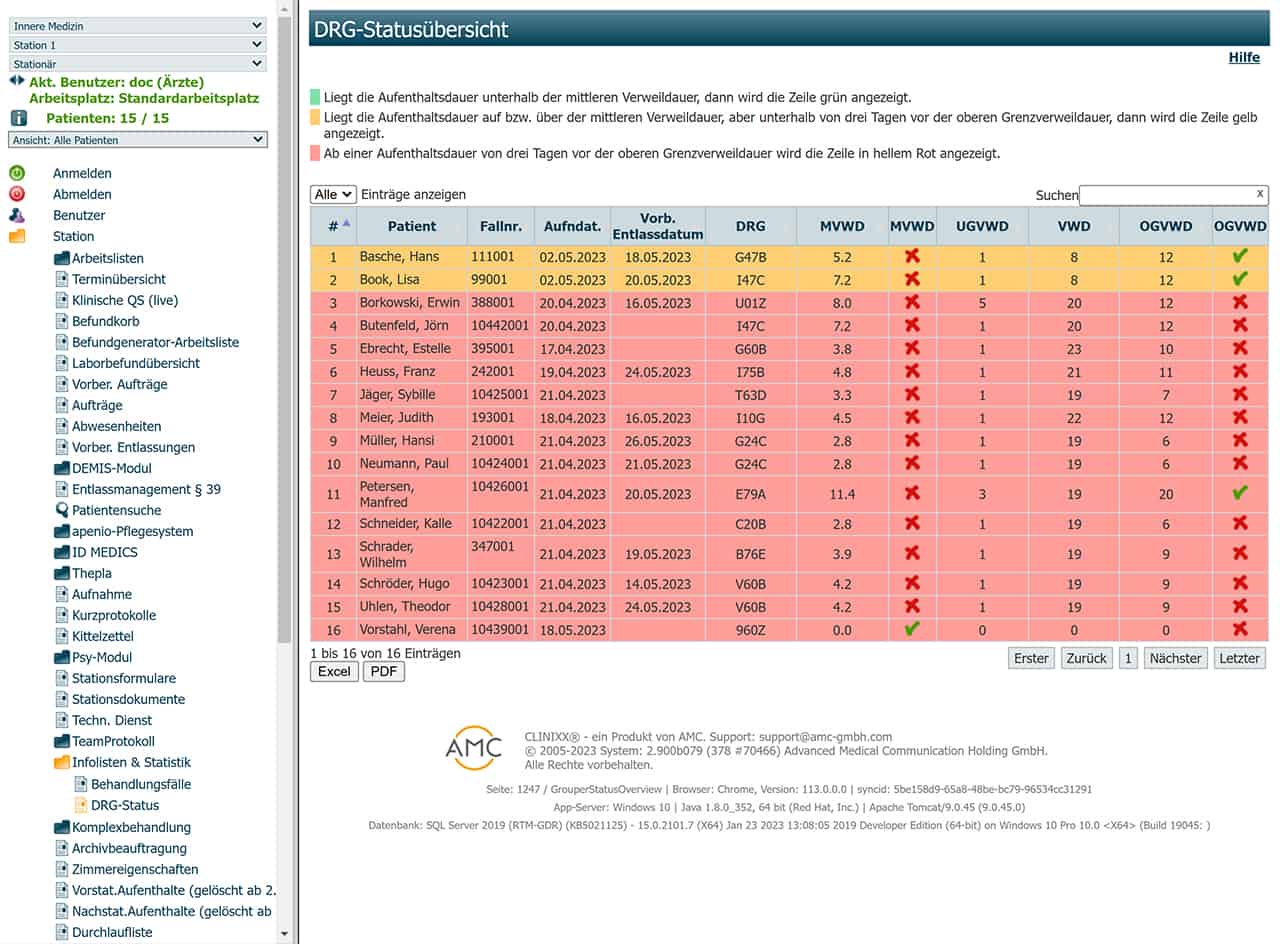Screen dimensions: 1280x944
Task: Click the switch user arrows icon
Action: pos(16,81)
